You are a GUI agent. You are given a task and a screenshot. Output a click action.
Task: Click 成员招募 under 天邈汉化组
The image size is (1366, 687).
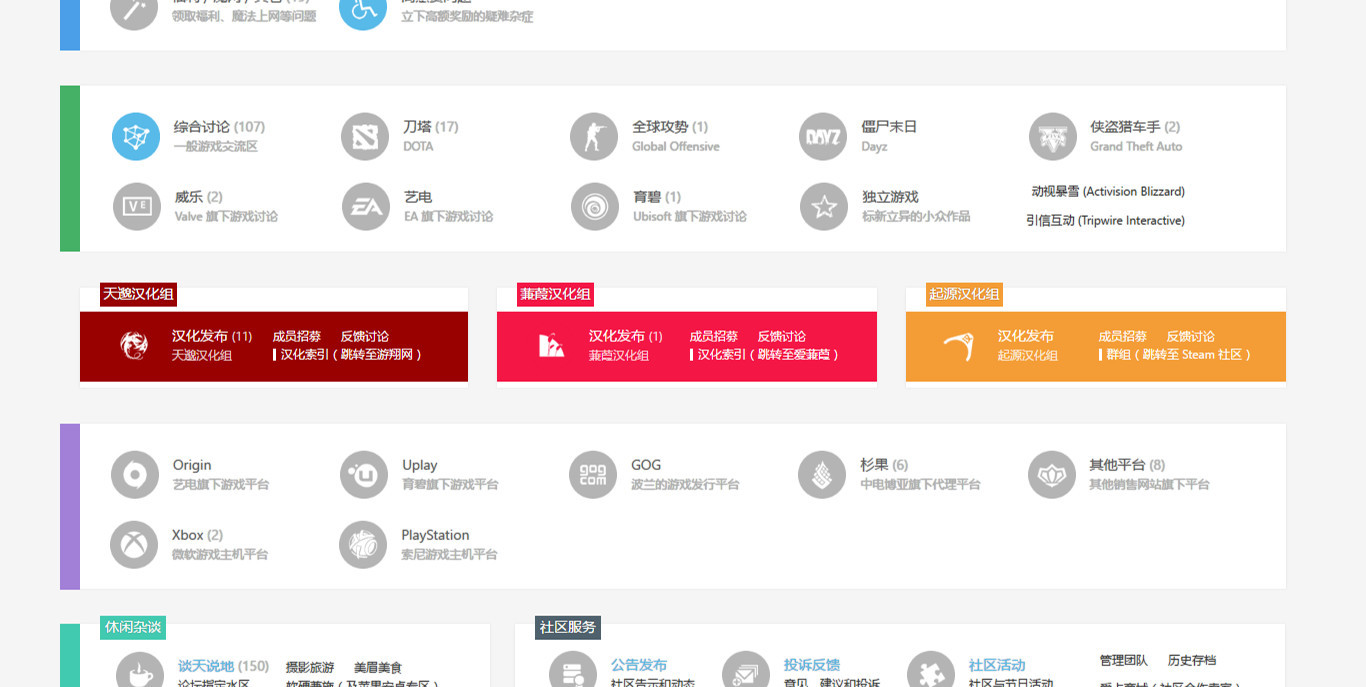pyautogui.click(x=297, y=337)
